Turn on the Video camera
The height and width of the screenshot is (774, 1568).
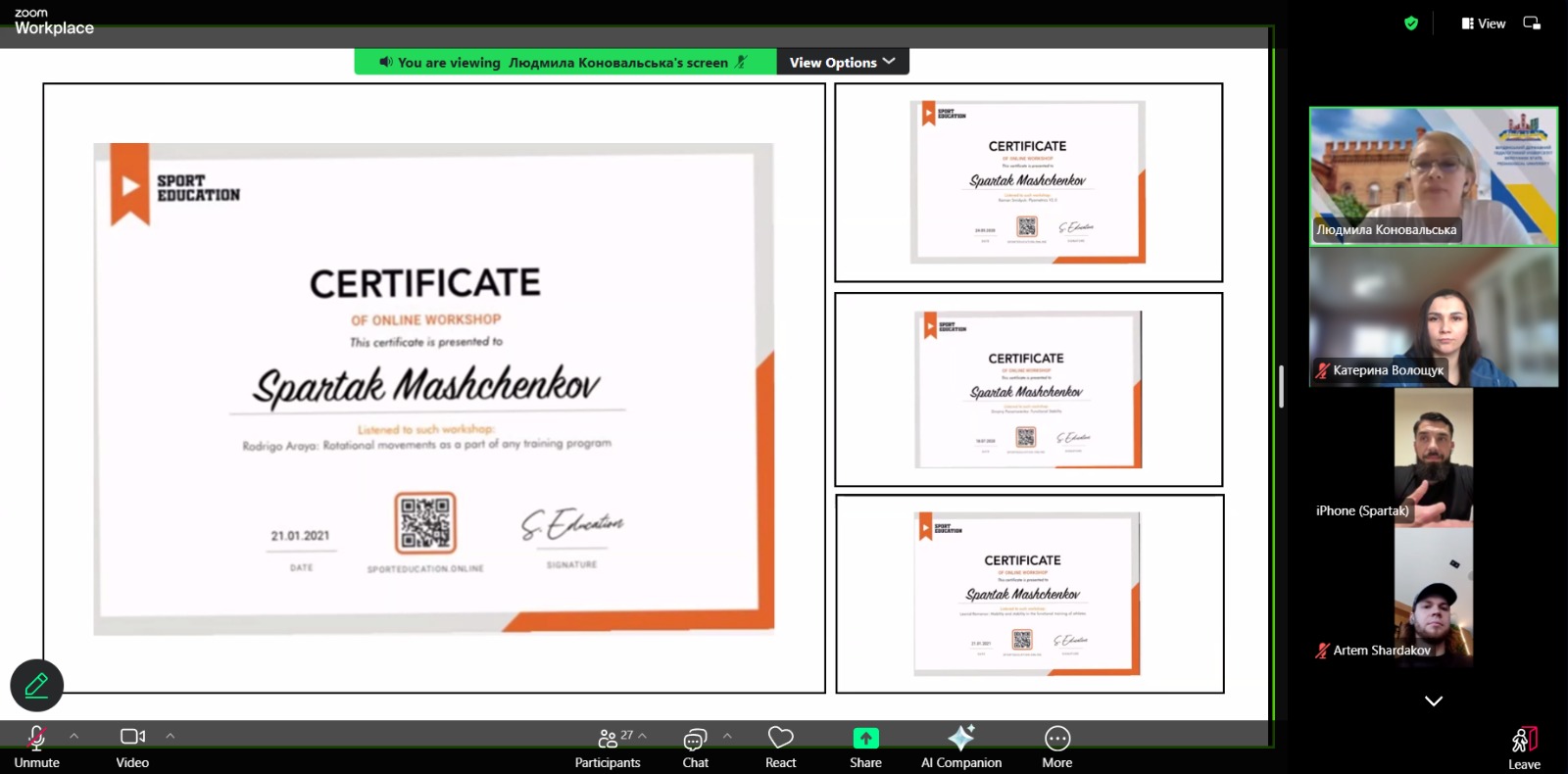132,737
